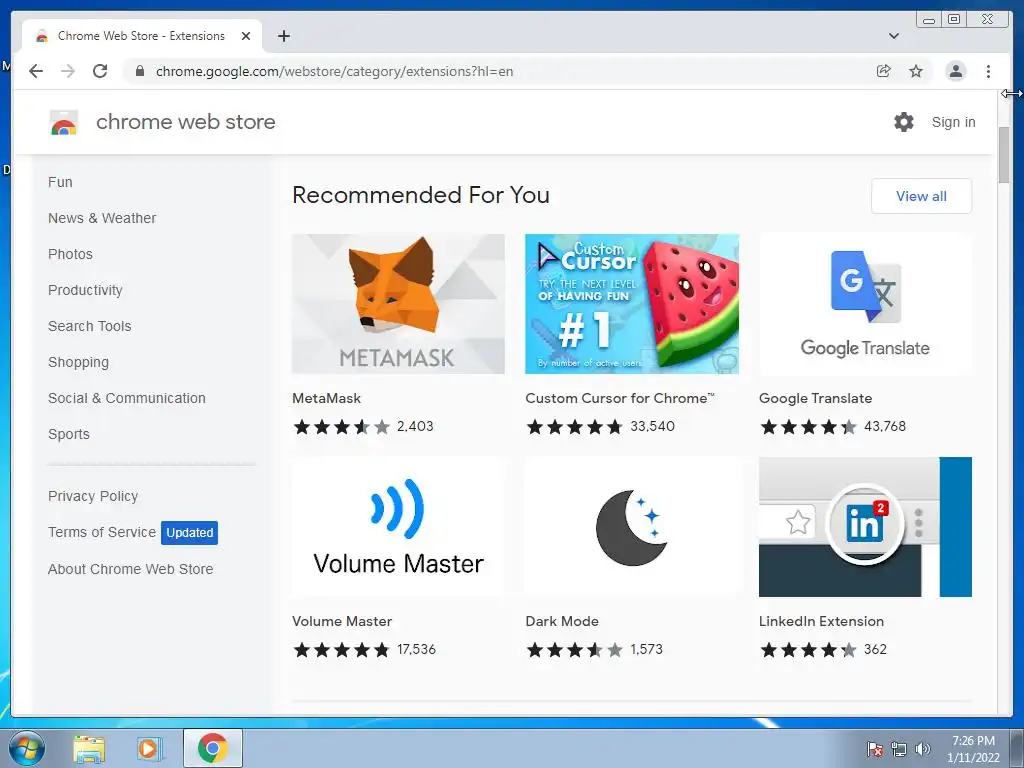Viewport: 1024px width, 768px height.
Task: Open Google Translate thumbnail
Action: coord(865,304)
